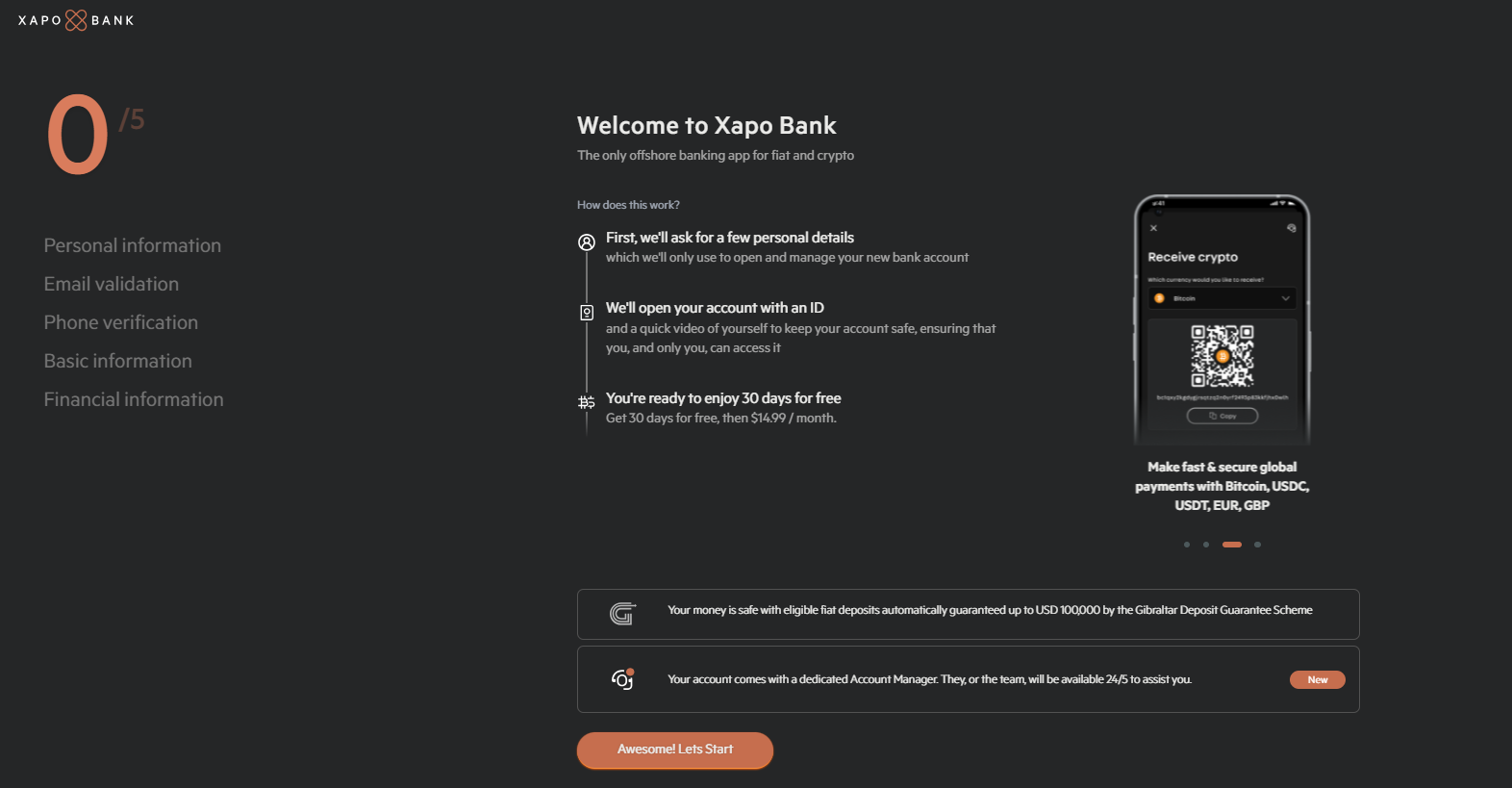The image size is (1512, 788).
Task: Select the Email validation step
Action: coord(112,284)
